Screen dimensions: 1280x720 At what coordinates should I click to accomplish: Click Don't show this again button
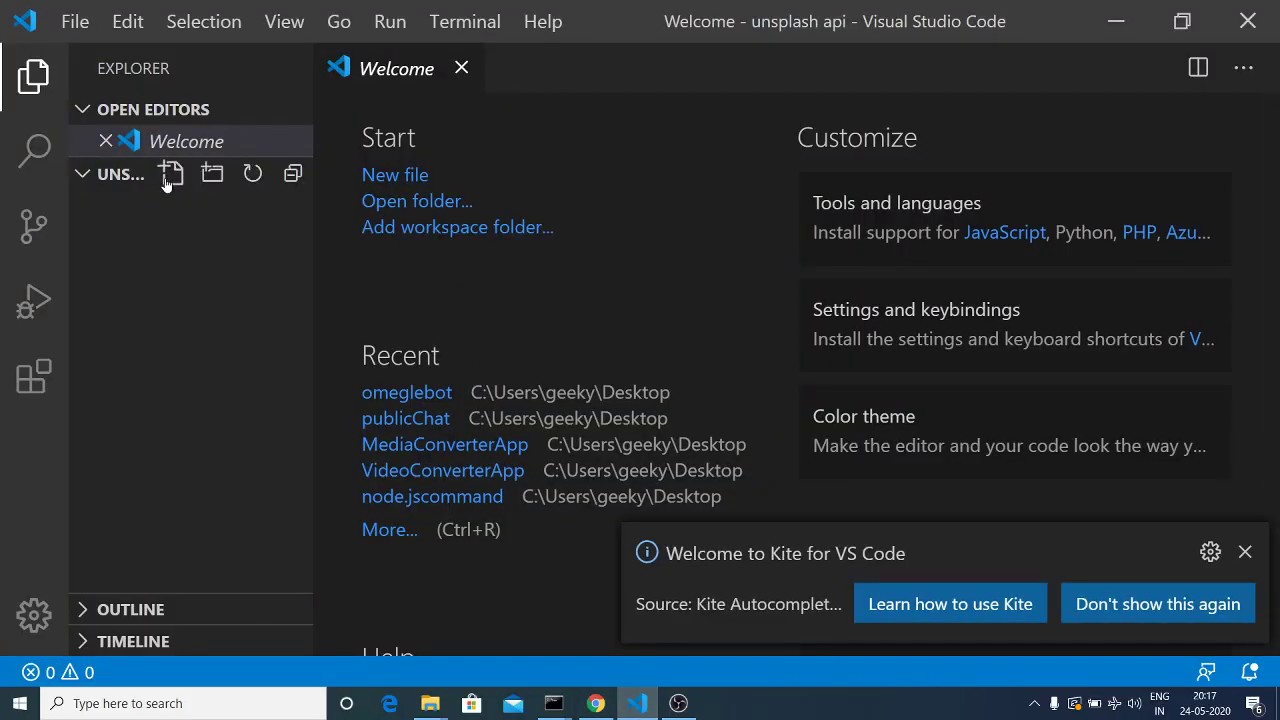click(1157, 604)
